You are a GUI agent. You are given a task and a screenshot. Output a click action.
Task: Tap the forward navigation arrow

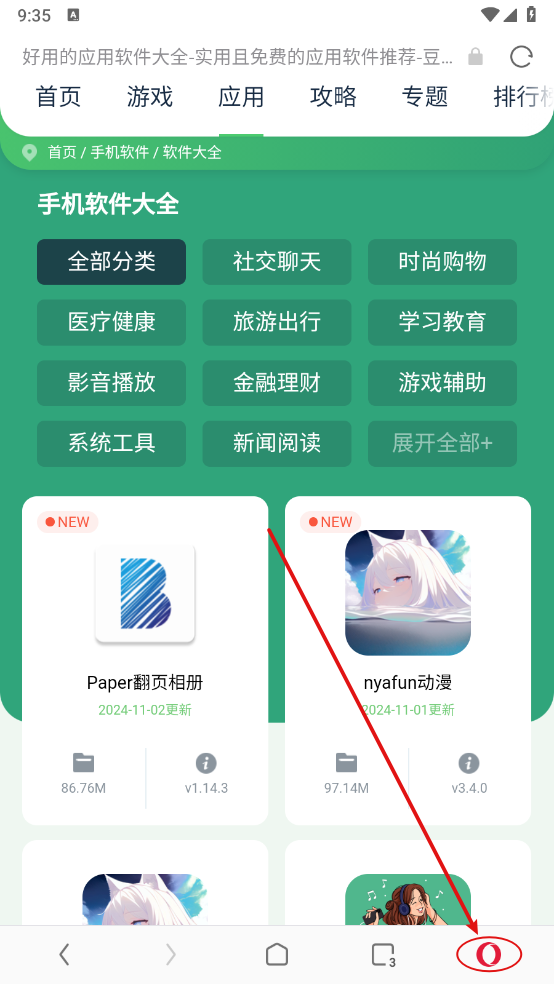171,955
